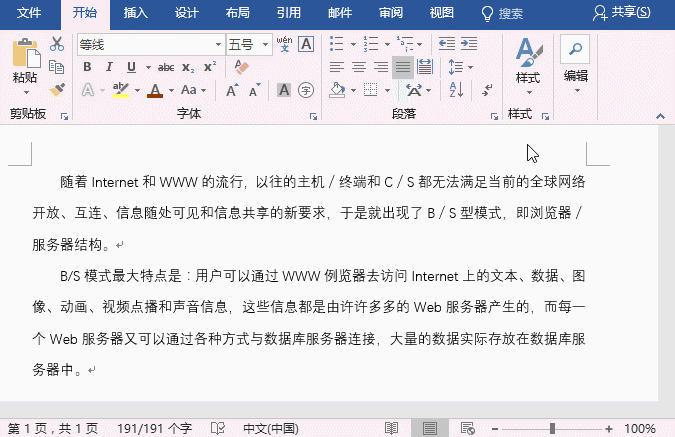Align text to the right
675x437 pixels.
tap(381, 67)
